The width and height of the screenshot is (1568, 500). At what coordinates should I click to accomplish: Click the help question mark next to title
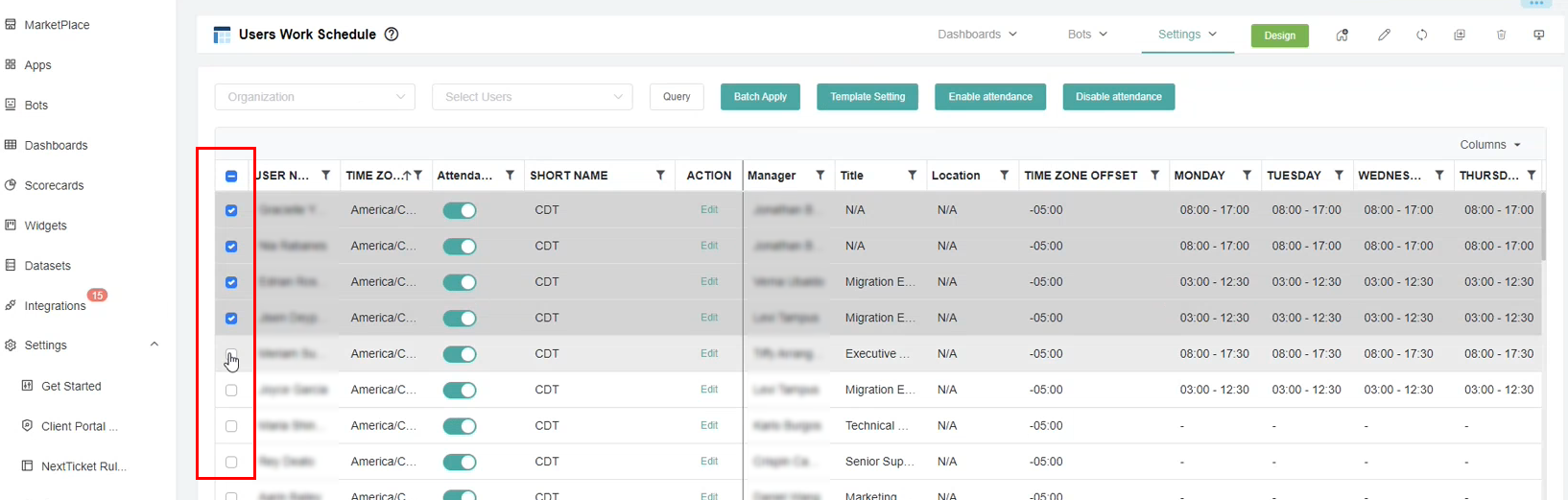pos(392,35)
